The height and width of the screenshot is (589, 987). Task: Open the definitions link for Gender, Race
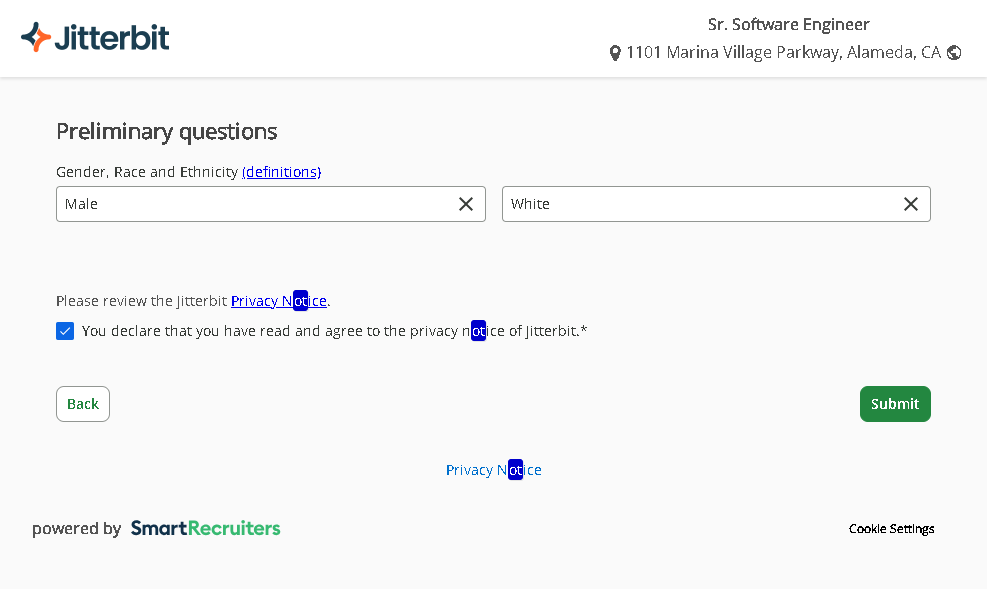point(281,172)
